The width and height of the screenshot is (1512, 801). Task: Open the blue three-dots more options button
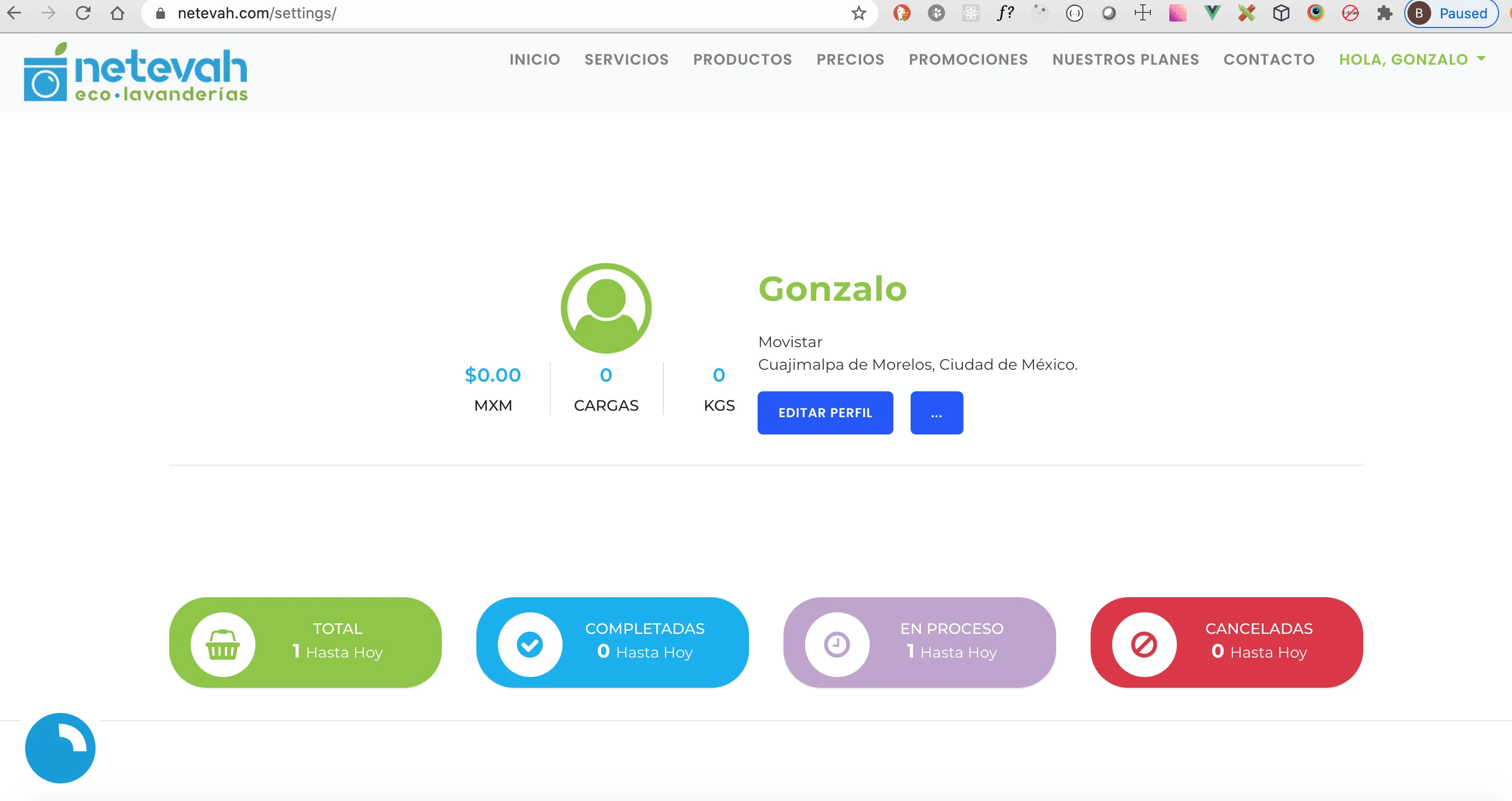[936, 413]
